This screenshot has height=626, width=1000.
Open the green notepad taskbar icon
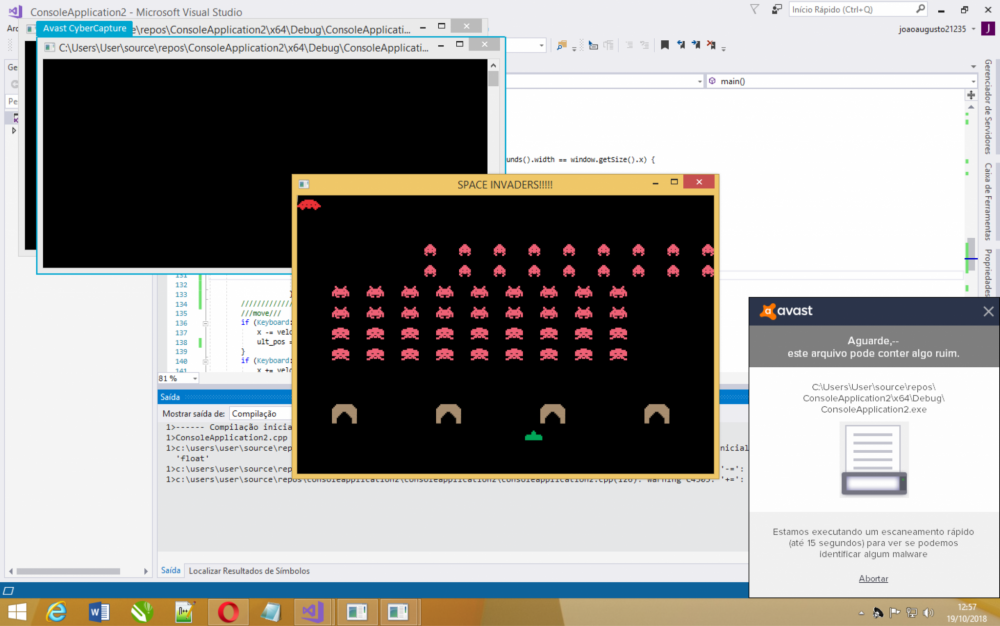(x=184, y=613)
